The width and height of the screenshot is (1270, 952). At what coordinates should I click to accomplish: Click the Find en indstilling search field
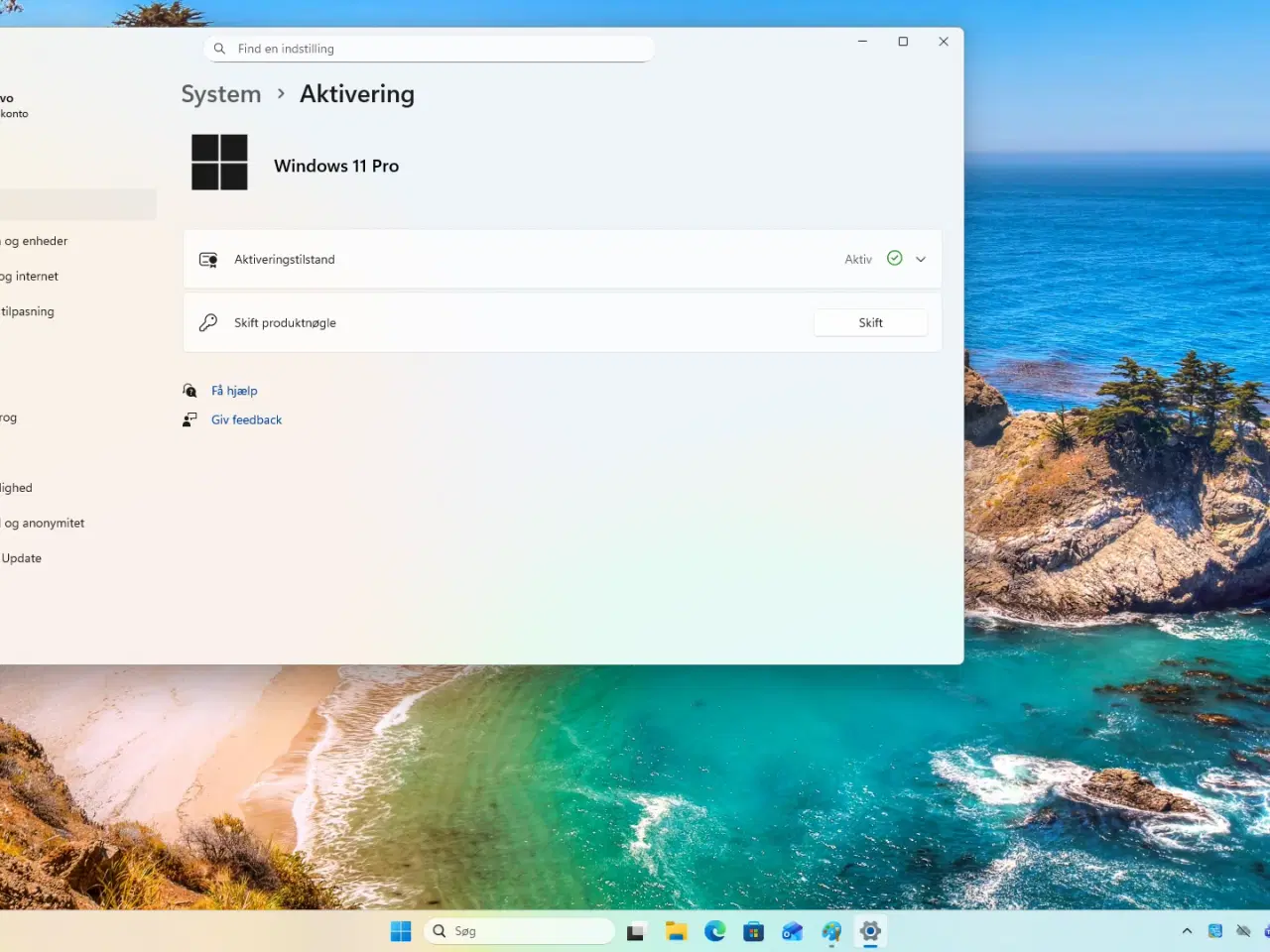point(427,48)
